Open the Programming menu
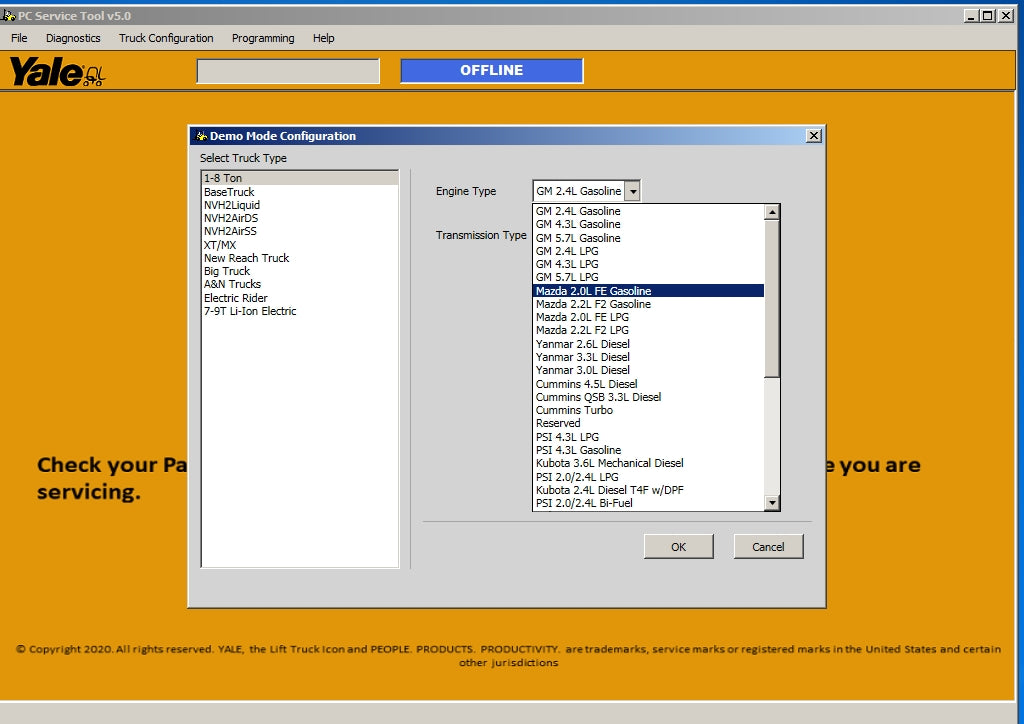 pos(263,38)
